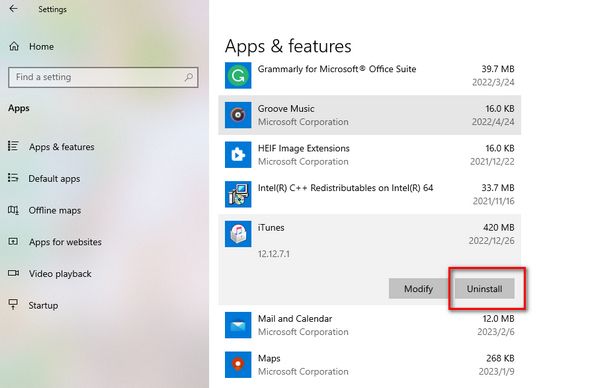Click the Home house icon

[x=14, y=46]
